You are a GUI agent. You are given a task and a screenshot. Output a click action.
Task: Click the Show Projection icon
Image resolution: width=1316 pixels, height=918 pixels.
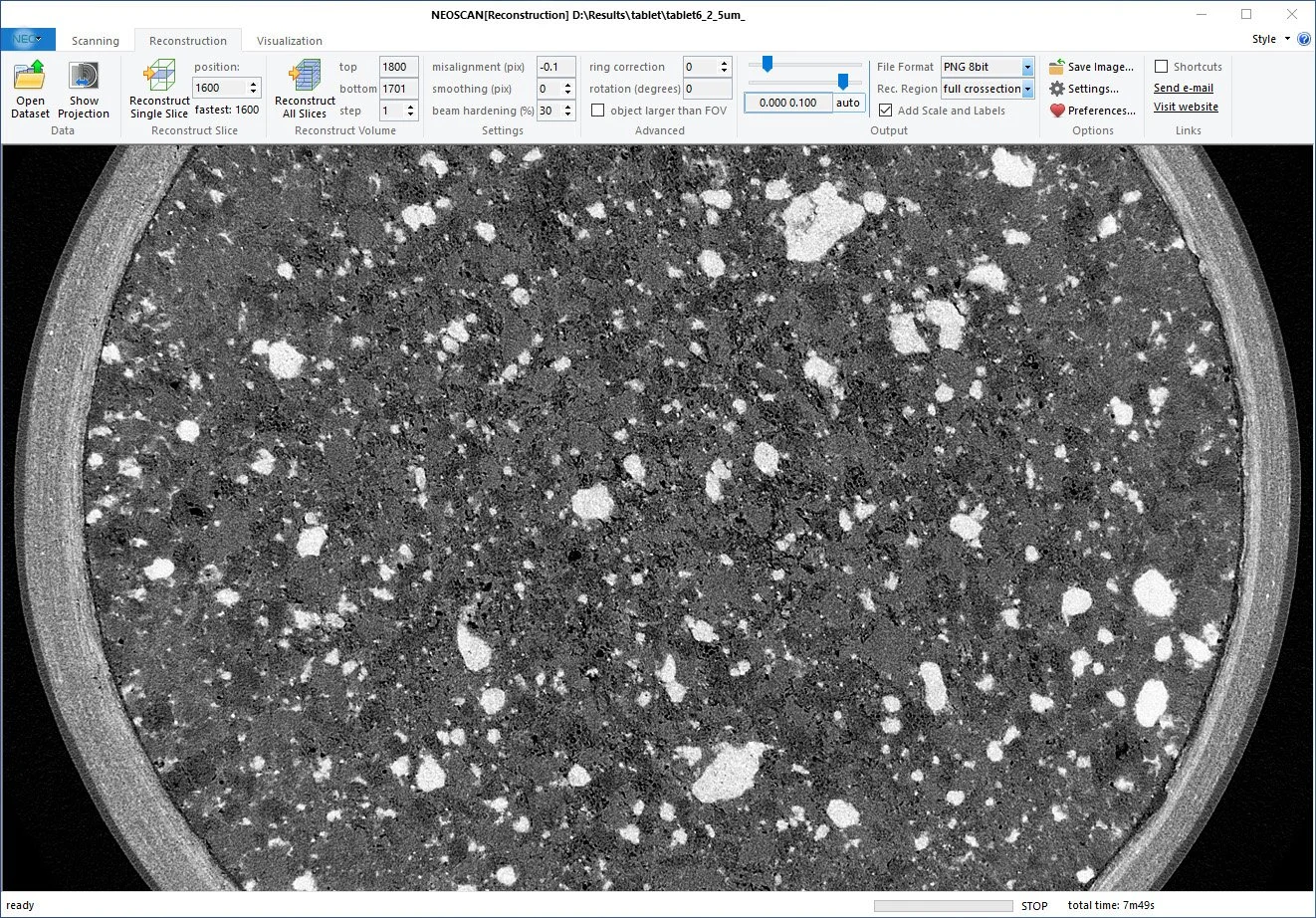tap(84, 76)
